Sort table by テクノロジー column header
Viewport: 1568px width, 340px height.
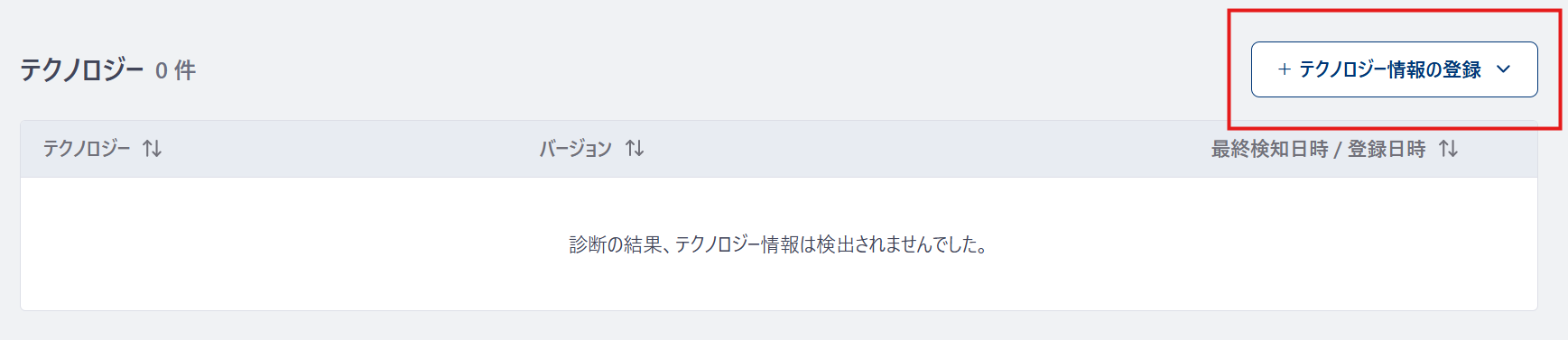[87, 149]
